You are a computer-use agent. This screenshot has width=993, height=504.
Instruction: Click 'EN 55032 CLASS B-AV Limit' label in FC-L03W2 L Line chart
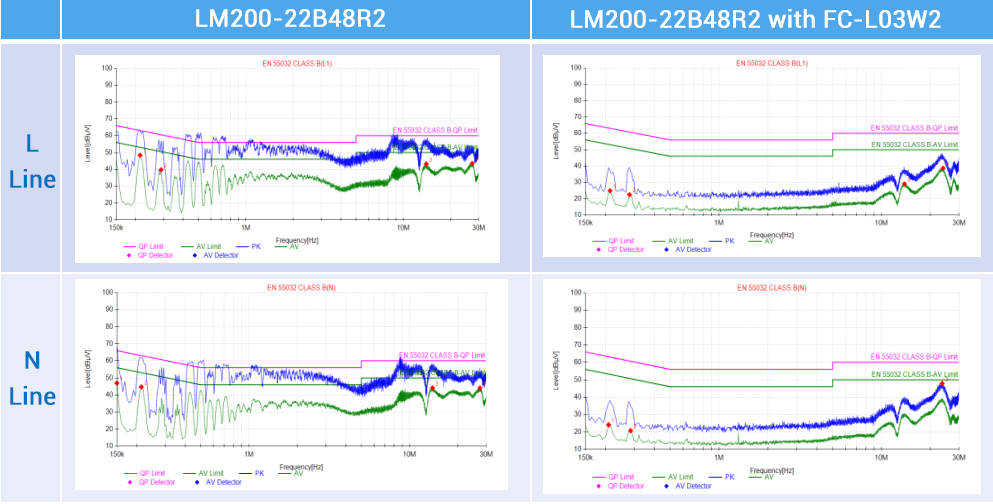tap(914, 144)
